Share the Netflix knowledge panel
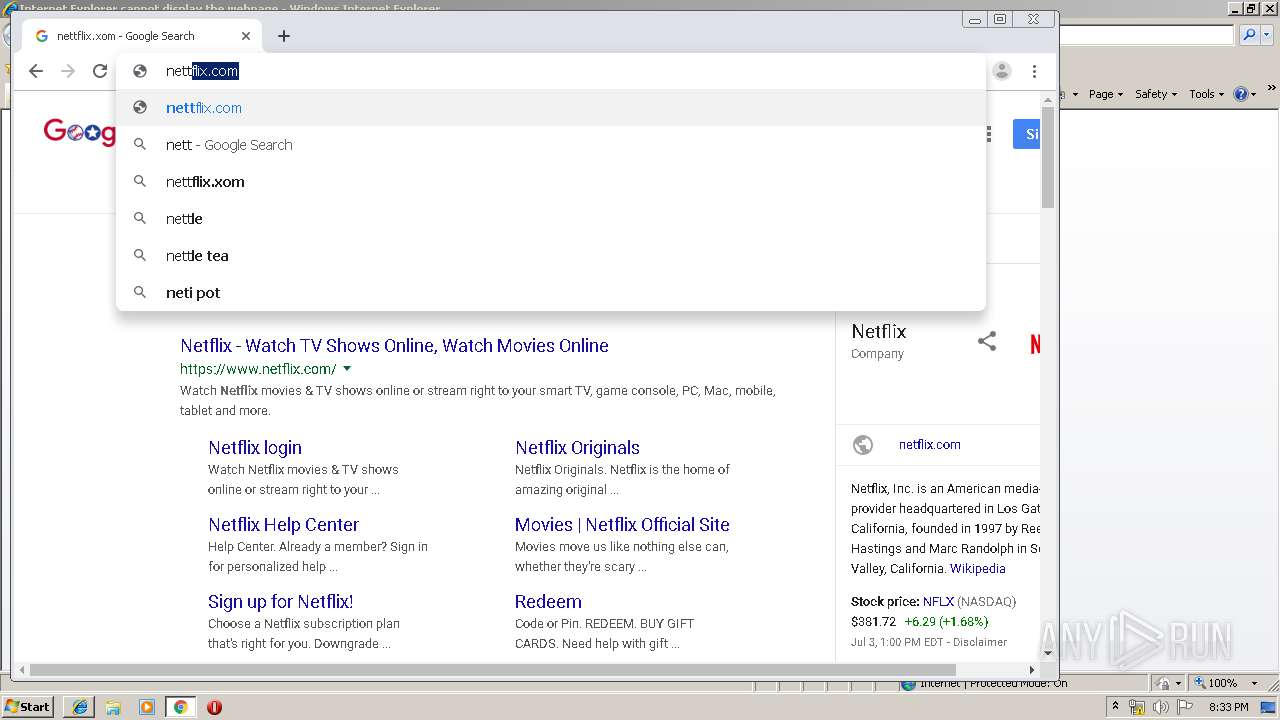Viewport: 1280px width, 720px height. pyautogui.click(x=987, y=341)
